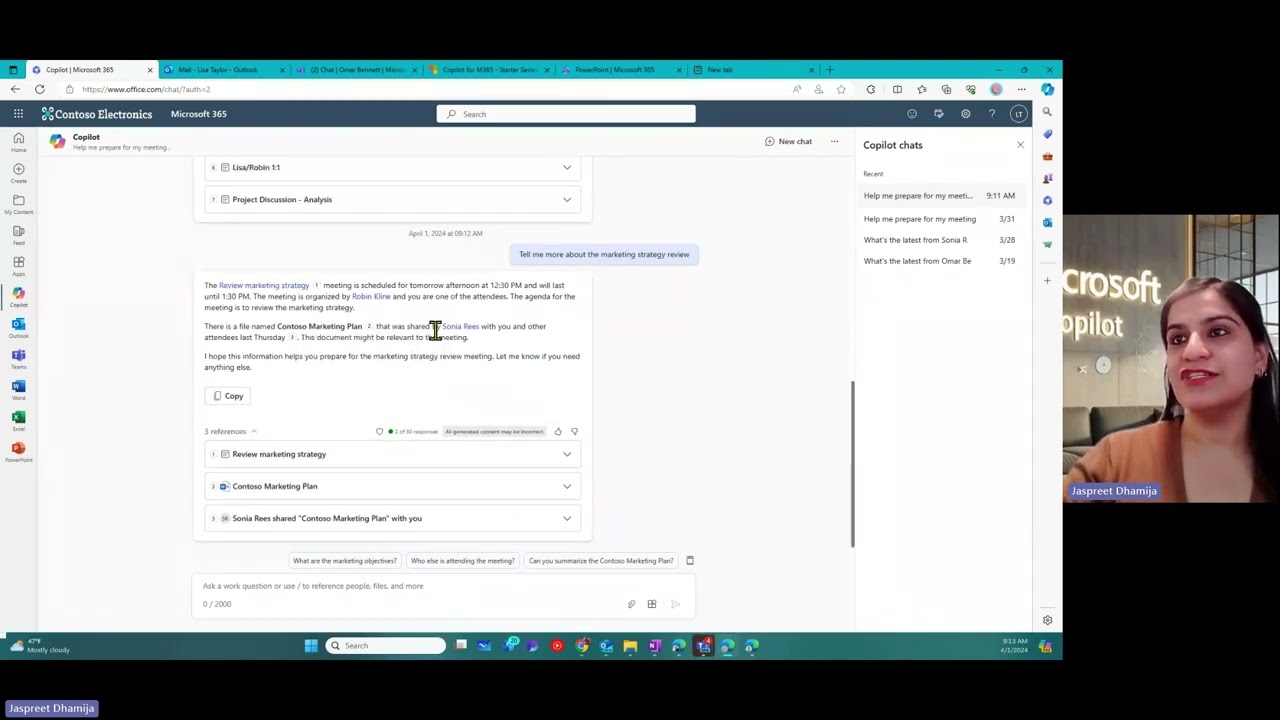The width and height of the screenshot is (1280, 720).
Task: Copy the Copilot response
Action: point(228,396)
